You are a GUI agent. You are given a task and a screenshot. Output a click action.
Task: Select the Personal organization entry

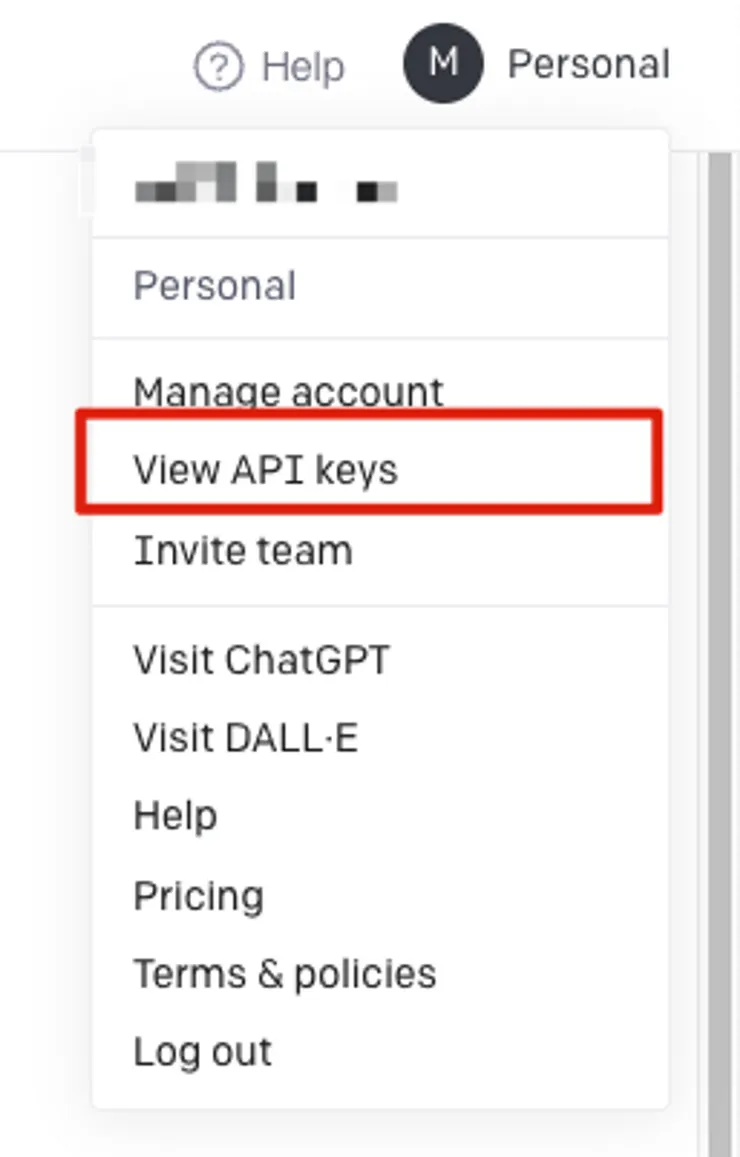click(215, 287)
